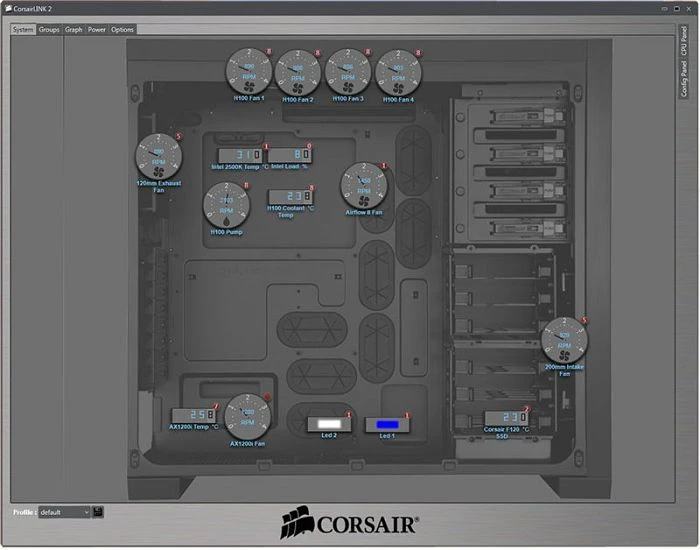The image size is (700, 550).
Task: Select the AX1200i Fan gauge
Action: point(247,417)
